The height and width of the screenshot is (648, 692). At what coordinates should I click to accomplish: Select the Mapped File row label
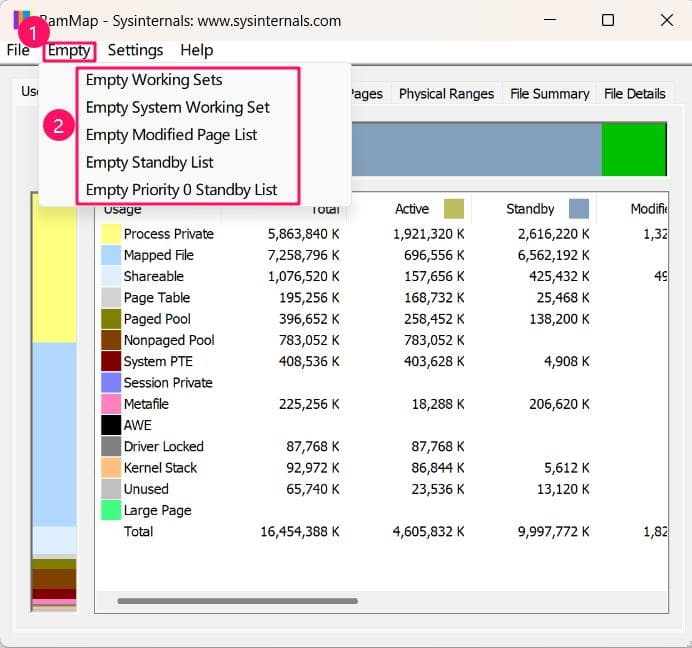158,255
